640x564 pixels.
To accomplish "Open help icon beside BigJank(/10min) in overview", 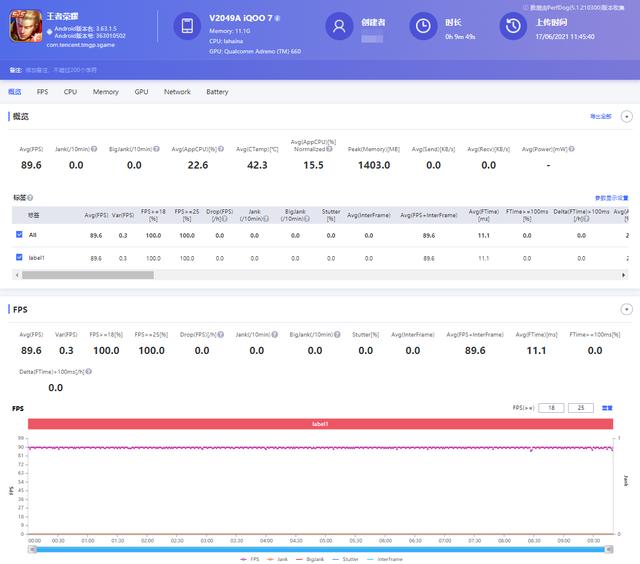I will pos(156,149).
